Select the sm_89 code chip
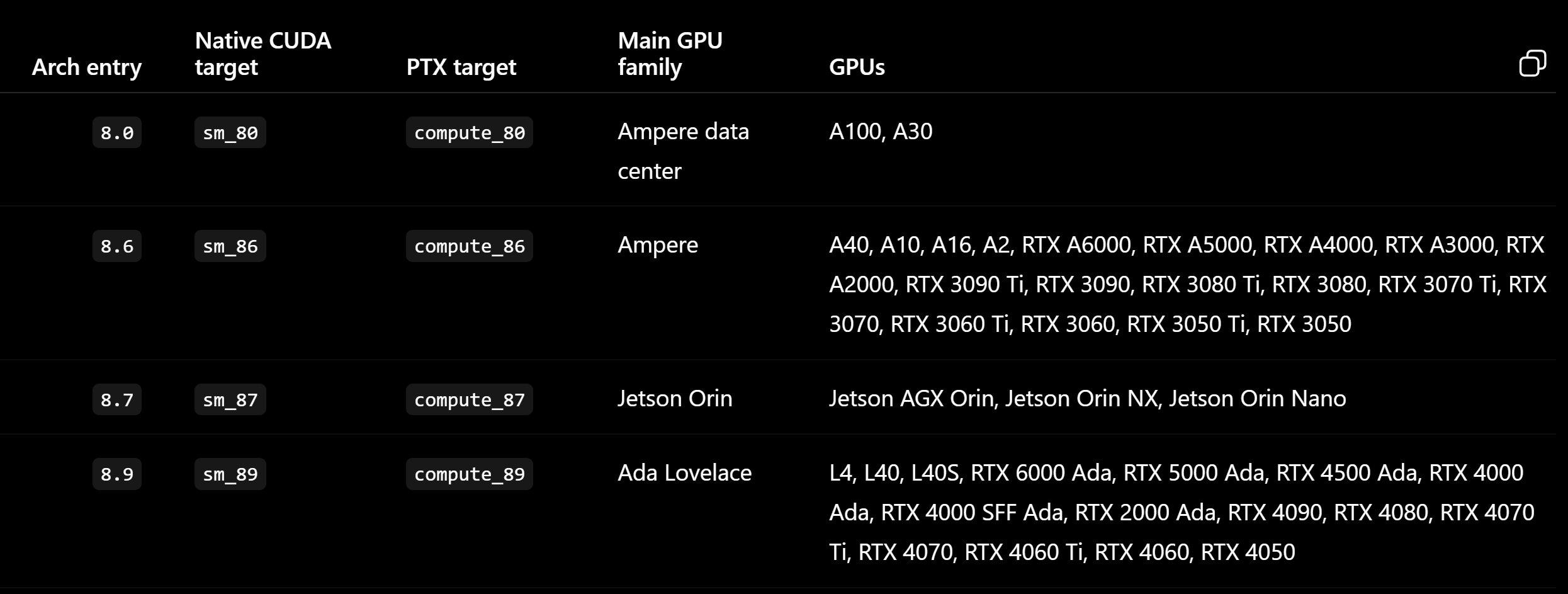The image size is (1568, 594). point(230,474)
